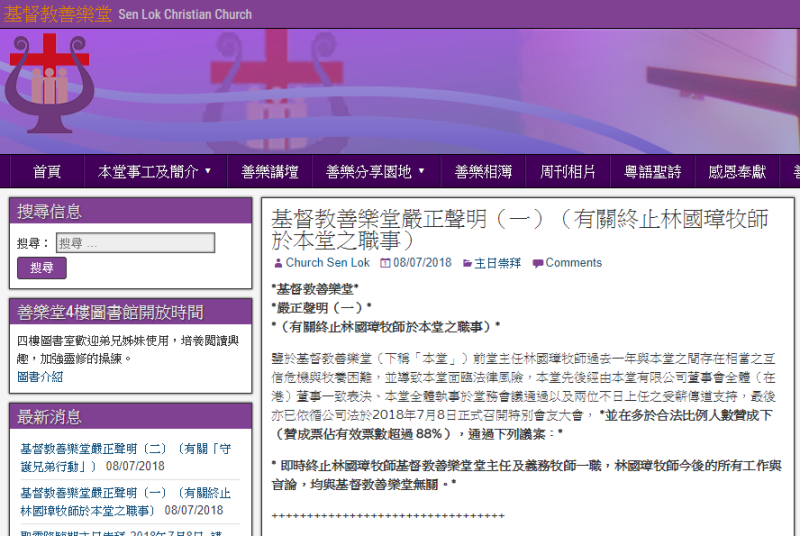Open the 感恩奉獻 menu item
The image size is (800, 536).
tap(737, 172)
